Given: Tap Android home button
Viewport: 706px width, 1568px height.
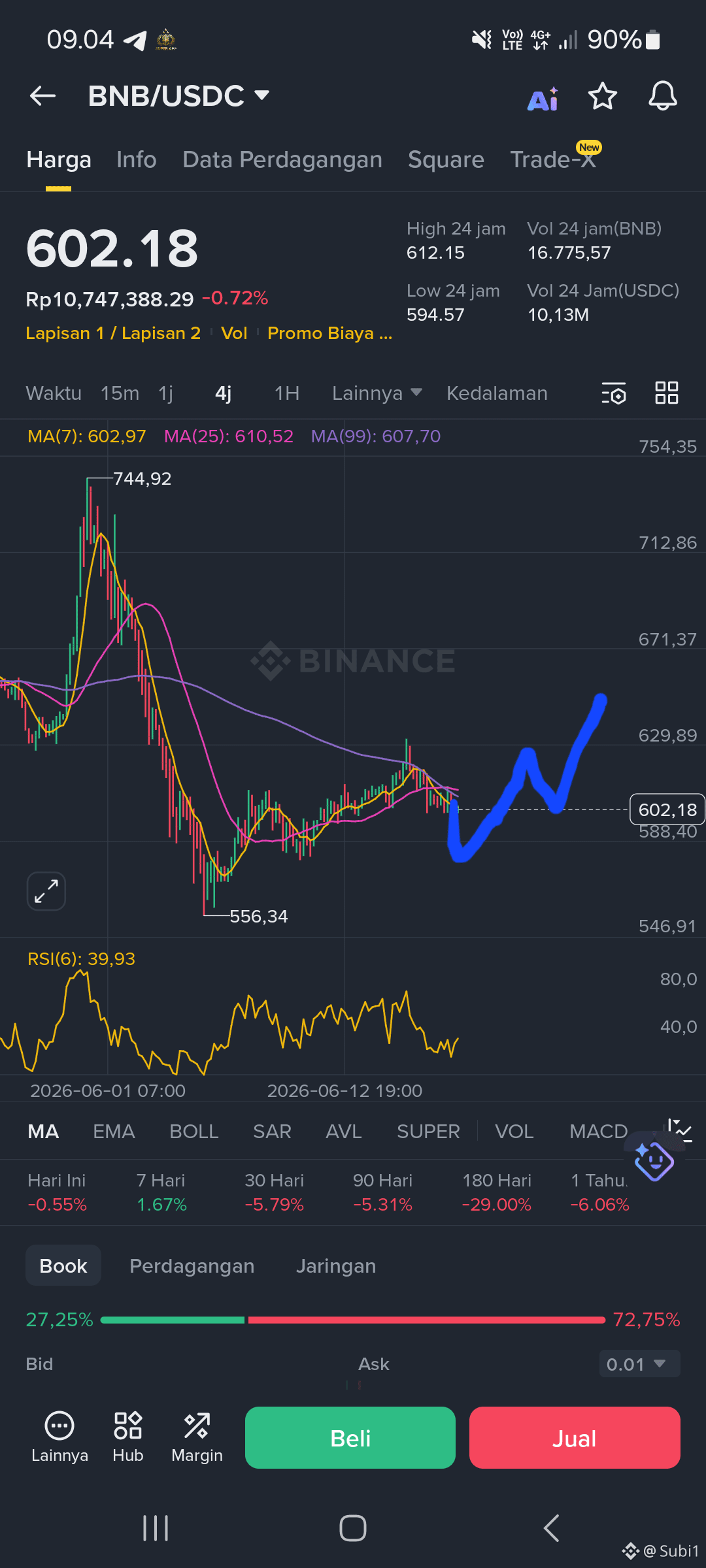Looking at the screenshot, I should [353, 1528].
